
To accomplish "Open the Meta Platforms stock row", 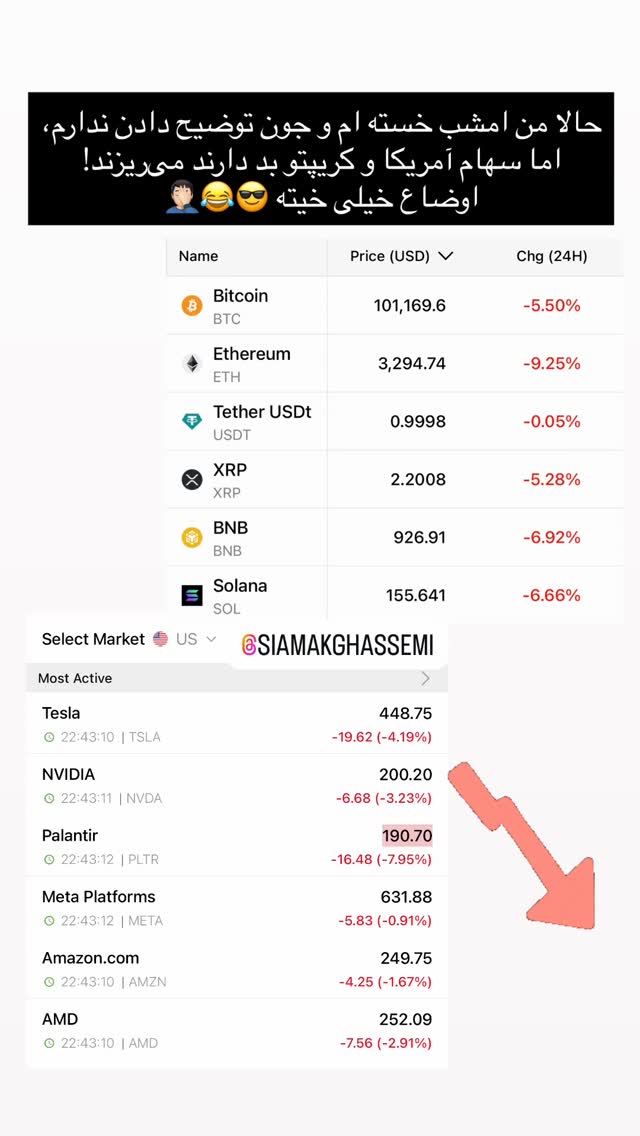I will tap(236, 907).
